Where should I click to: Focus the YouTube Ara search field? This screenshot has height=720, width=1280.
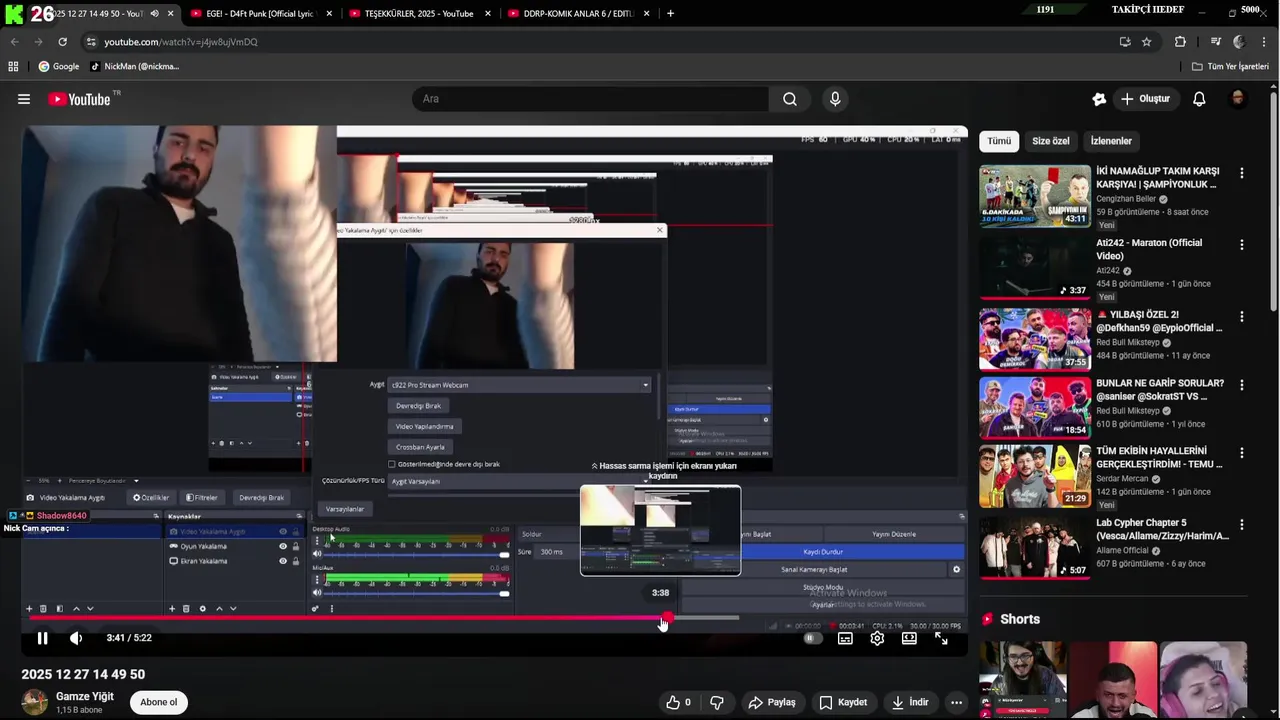(590, 99)
